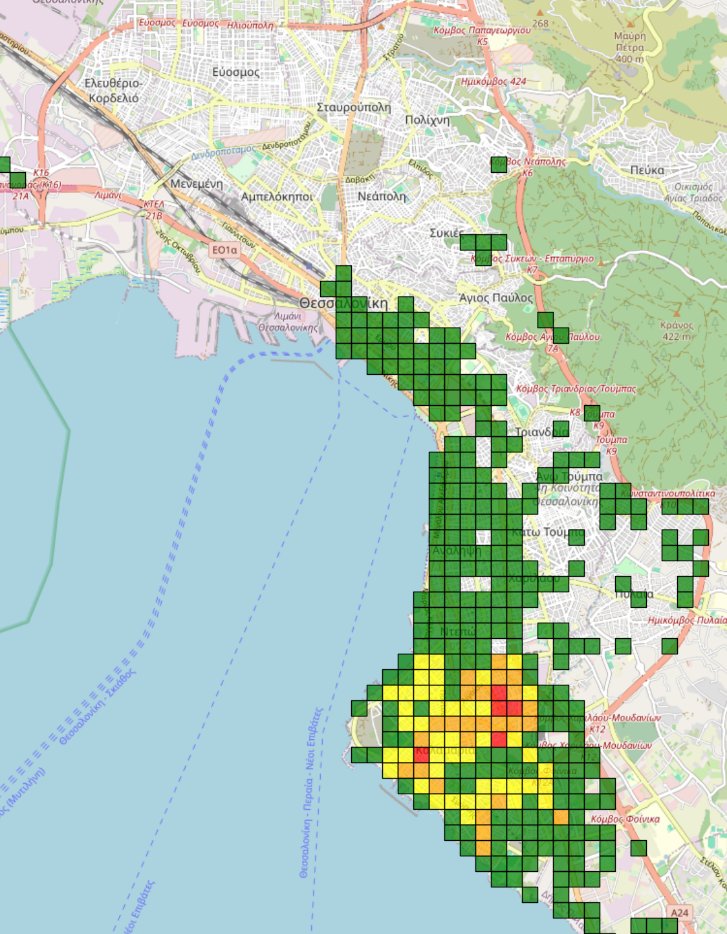727x934 pixels.
Task: Select the Πυλαία label
Action: click(634, 594)
